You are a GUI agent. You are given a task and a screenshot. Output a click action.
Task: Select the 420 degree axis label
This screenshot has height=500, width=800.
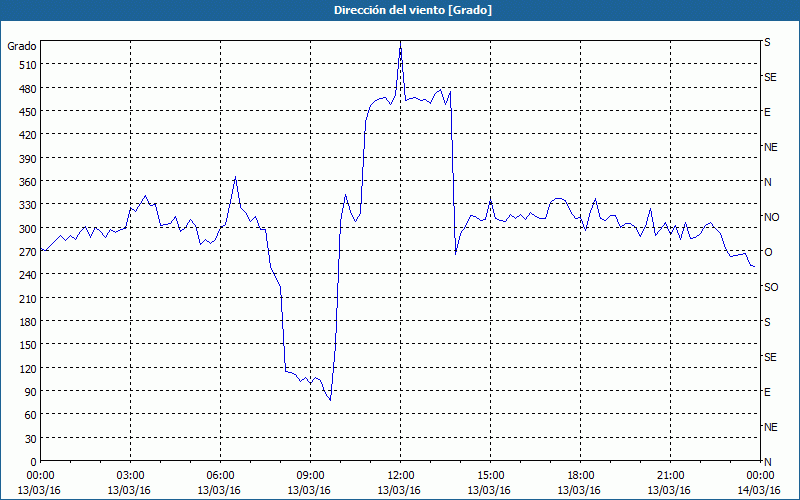28,135
